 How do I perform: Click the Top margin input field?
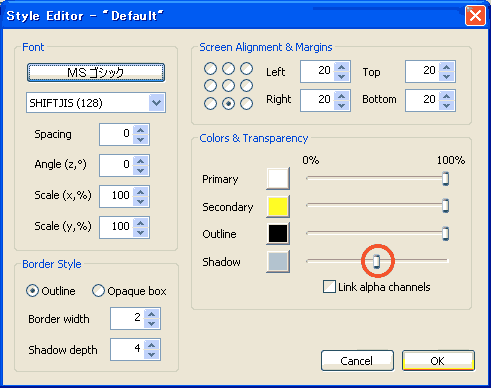(x=422, y=72)
